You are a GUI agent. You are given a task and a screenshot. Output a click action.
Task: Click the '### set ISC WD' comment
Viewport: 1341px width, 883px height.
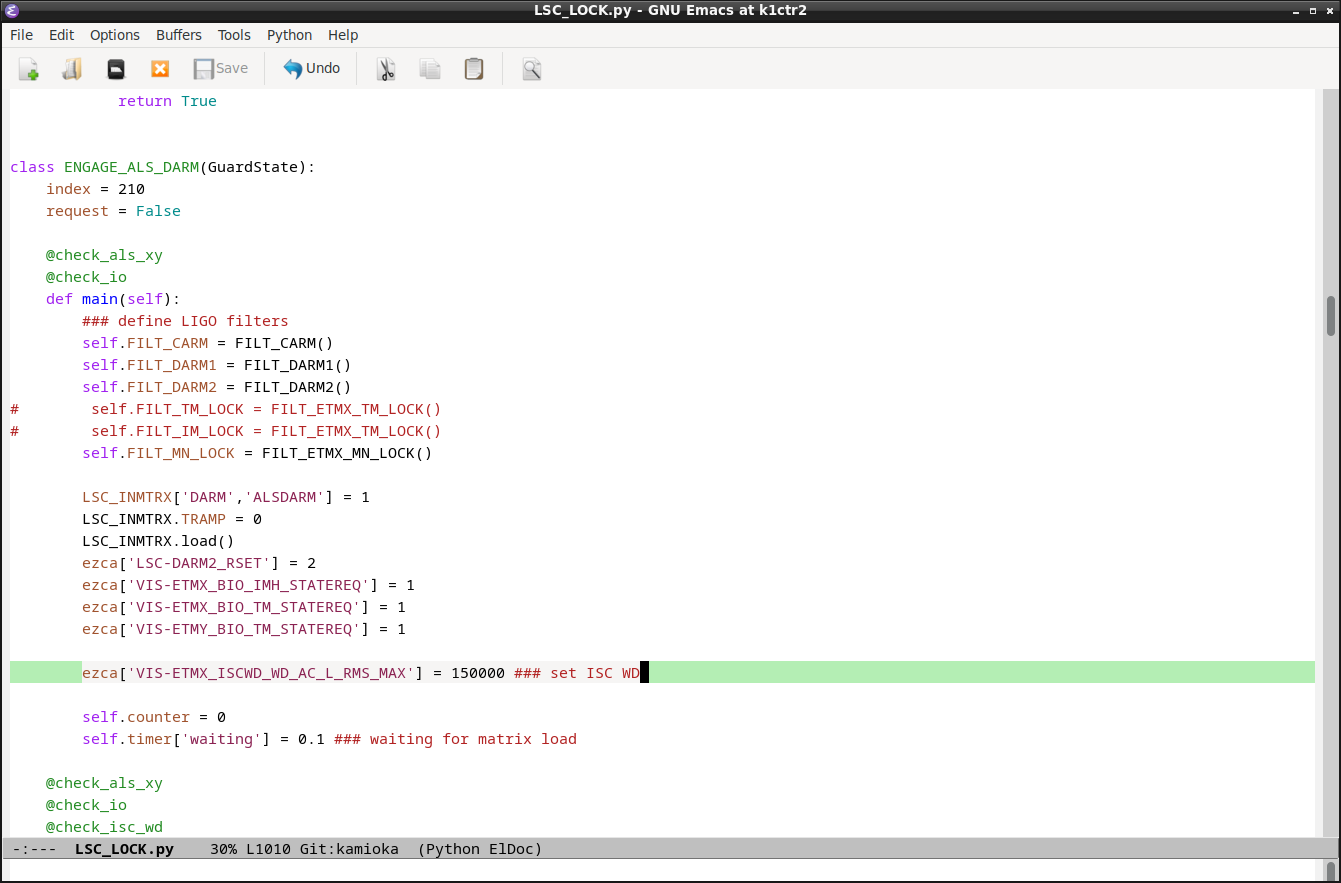(577, 673)
